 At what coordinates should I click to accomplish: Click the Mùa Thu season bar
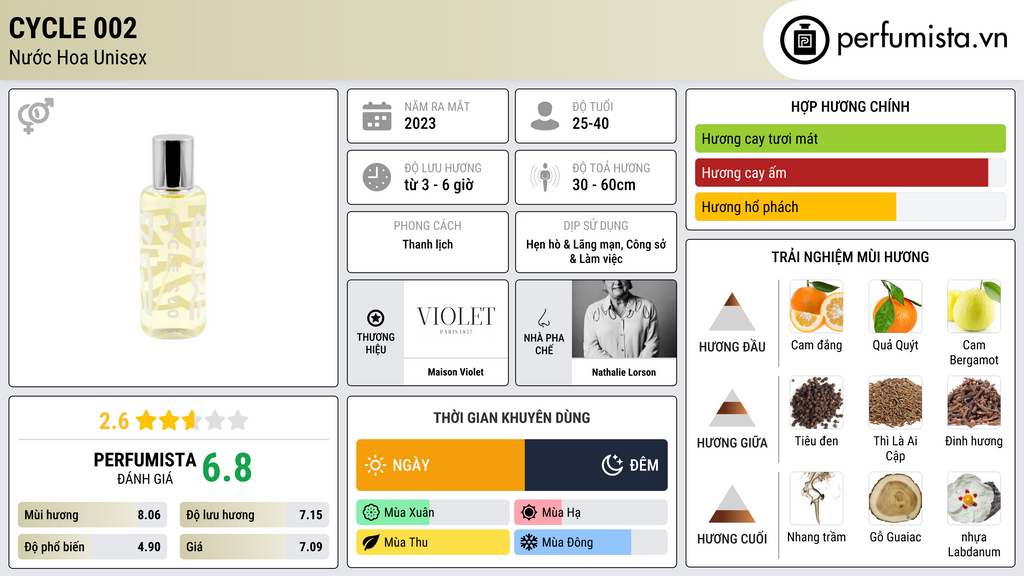(x=433, y=542)
